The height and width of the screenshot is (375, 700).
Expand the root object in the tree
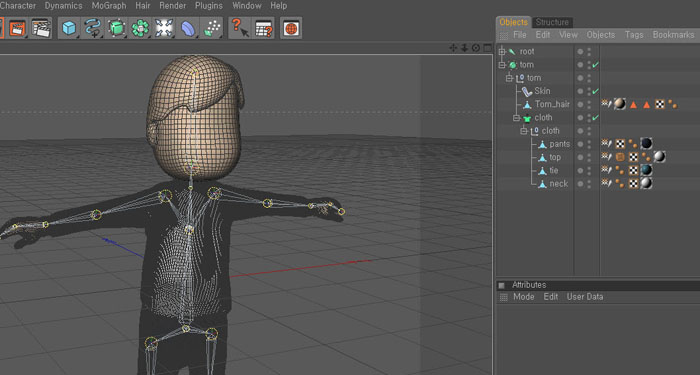(502, 52)
